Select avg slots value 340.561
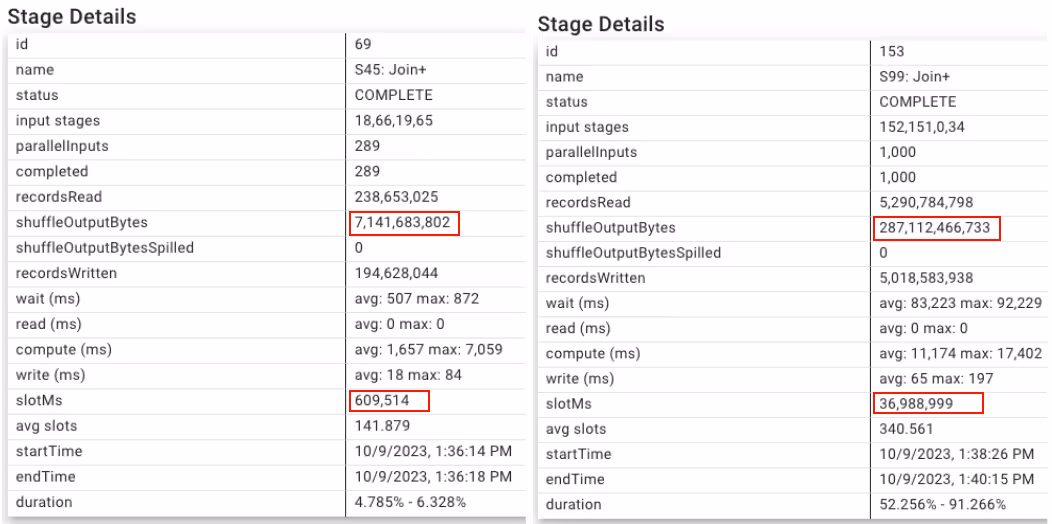1052x524 pixels. [x=906, y=429]
